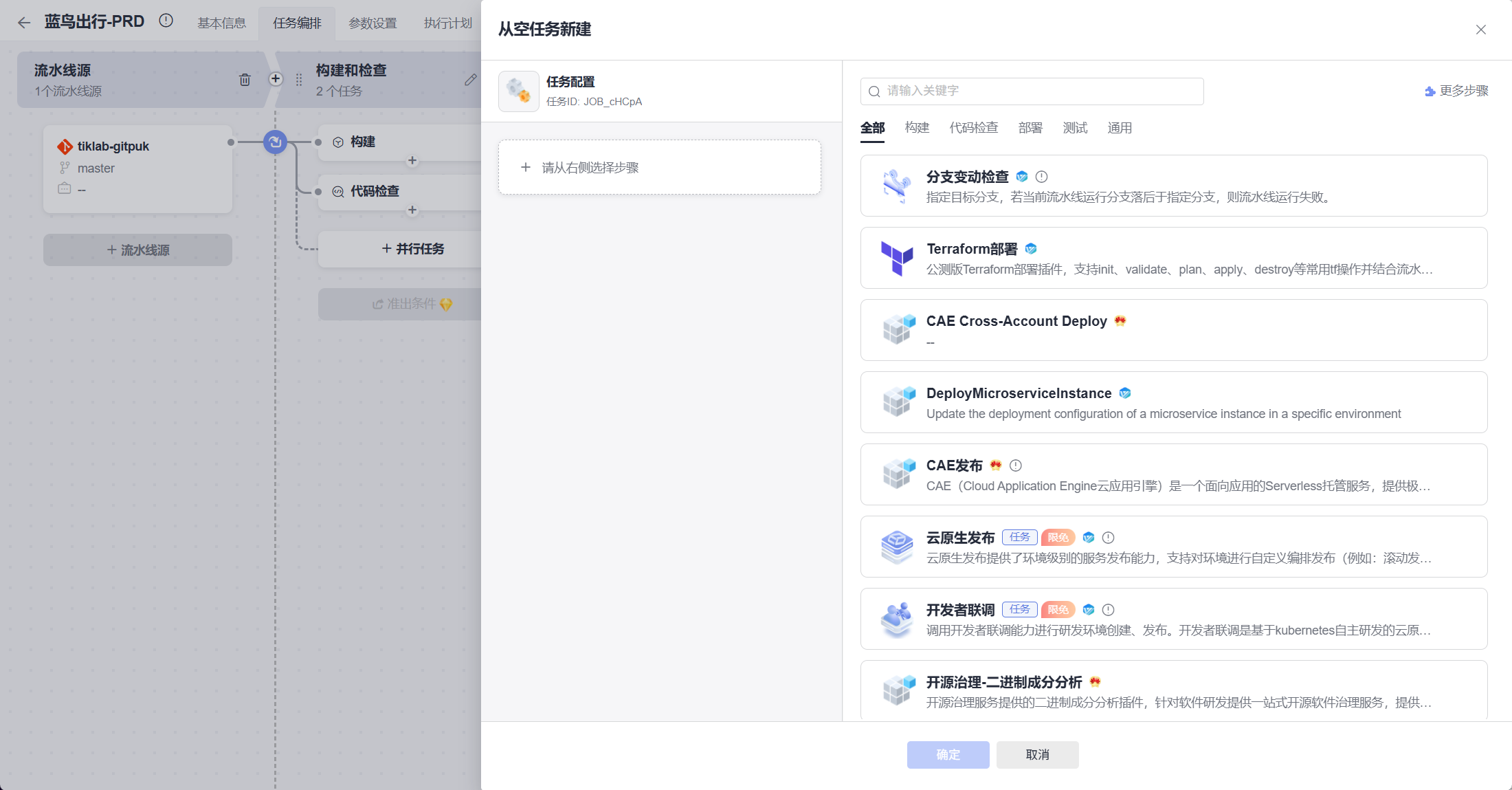Confirm the task creation with 确定
Image resolution: width=1512 pixels, height=790 pixels.
(x=948, y=754)
